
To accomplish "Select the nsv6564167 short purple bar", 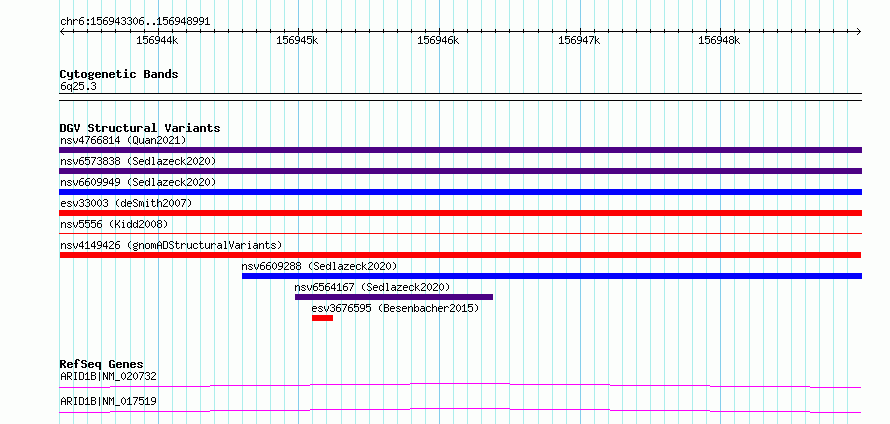I will 394,297.
